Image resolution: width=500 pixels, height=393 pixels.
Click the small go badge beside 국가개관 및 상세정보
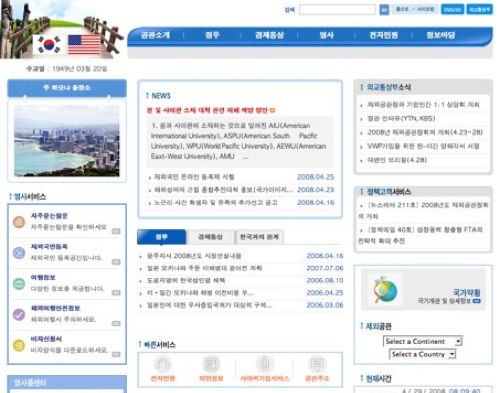tap(477, 301)
